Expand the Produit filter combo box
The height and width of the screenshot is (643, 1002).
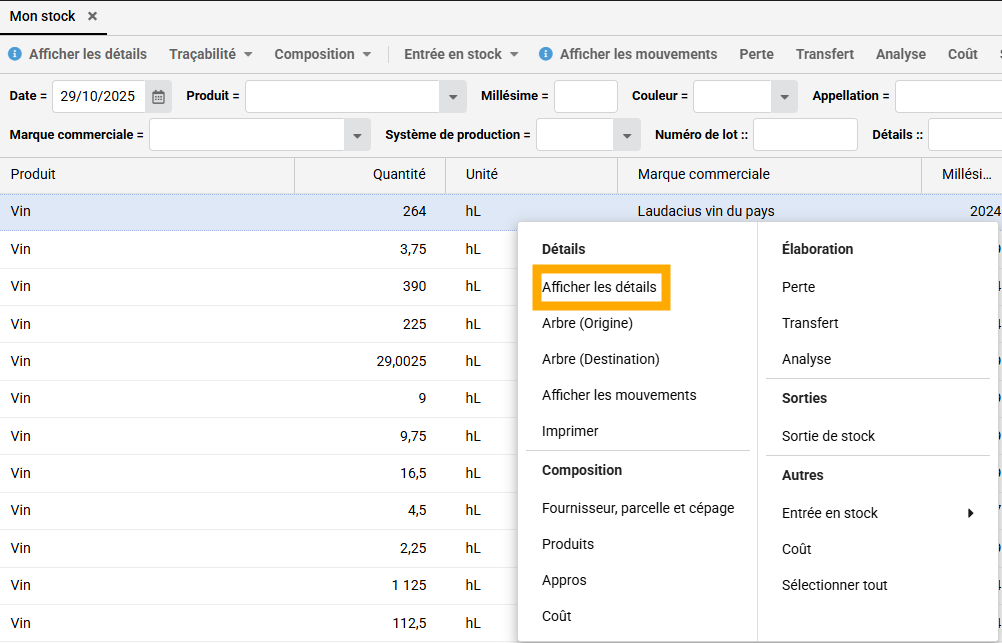(453, 97)
